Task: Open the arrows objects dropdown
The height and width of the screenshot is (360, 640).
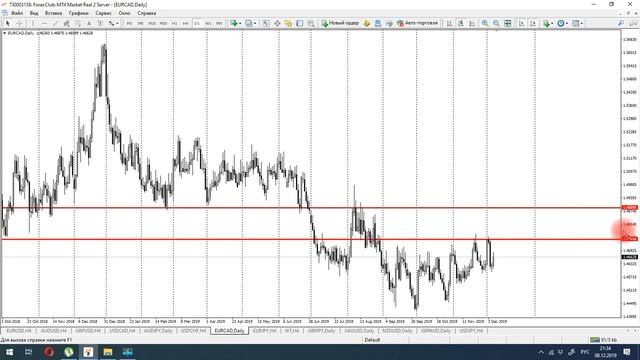Action: click(113, 23)
